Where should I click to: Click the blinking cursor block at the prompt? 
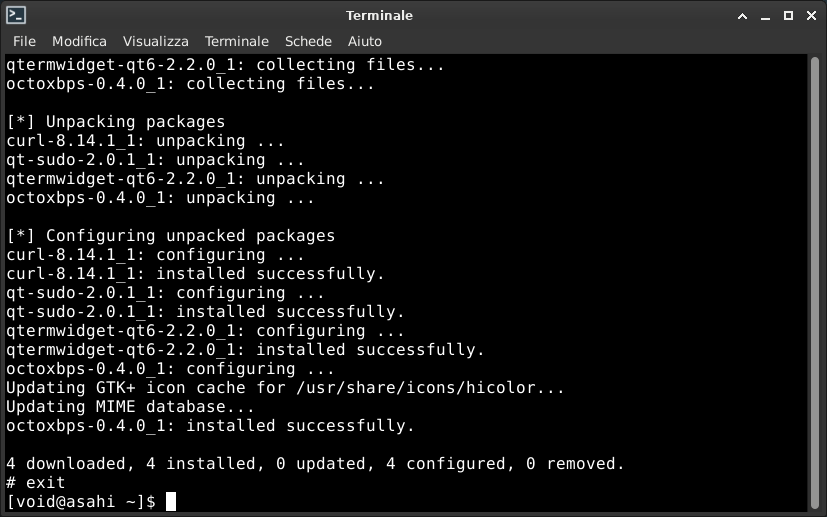pos(171,501)
